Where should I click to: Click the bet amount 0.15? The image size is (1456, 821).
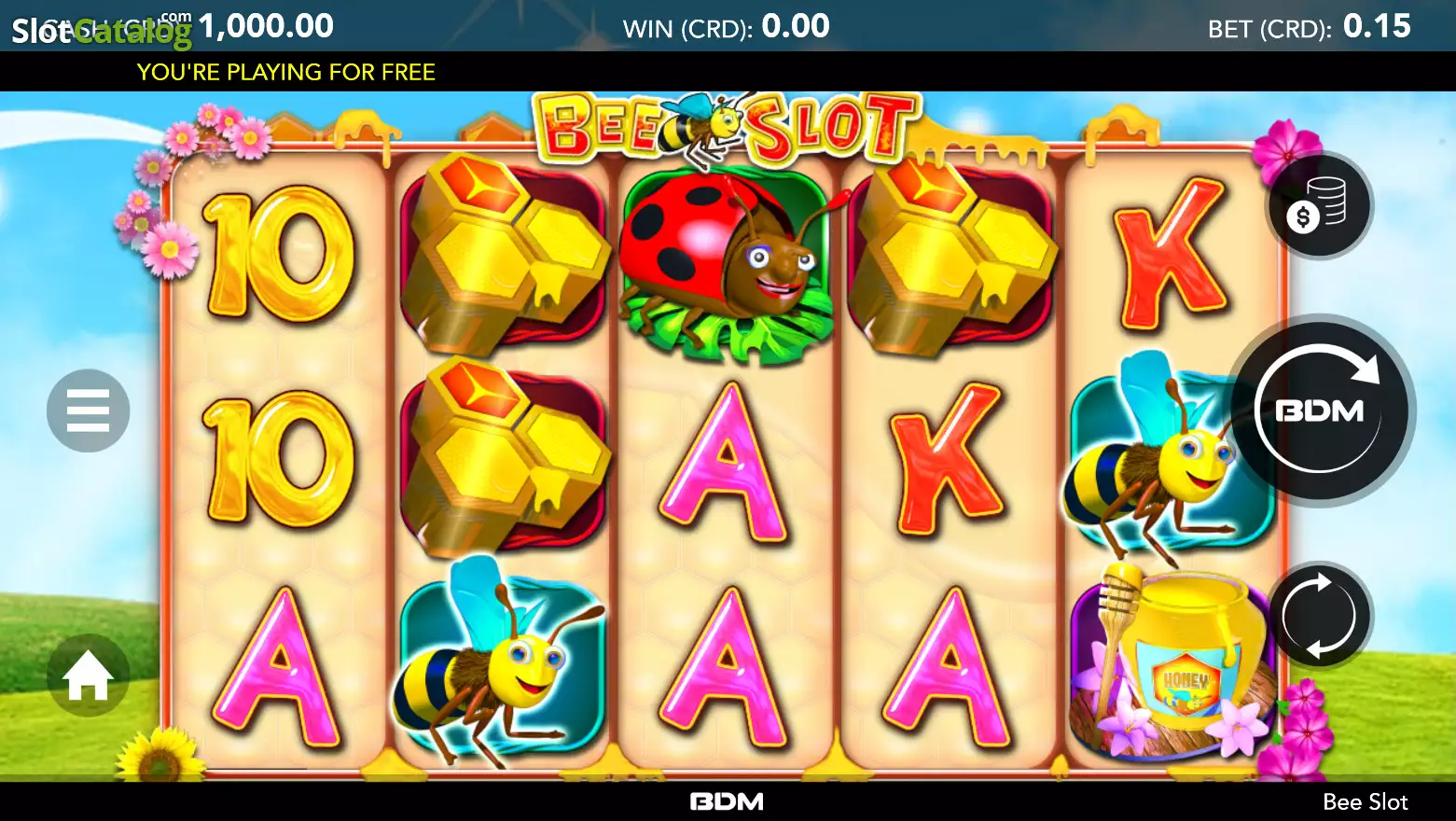click(x=1377, y=26)
